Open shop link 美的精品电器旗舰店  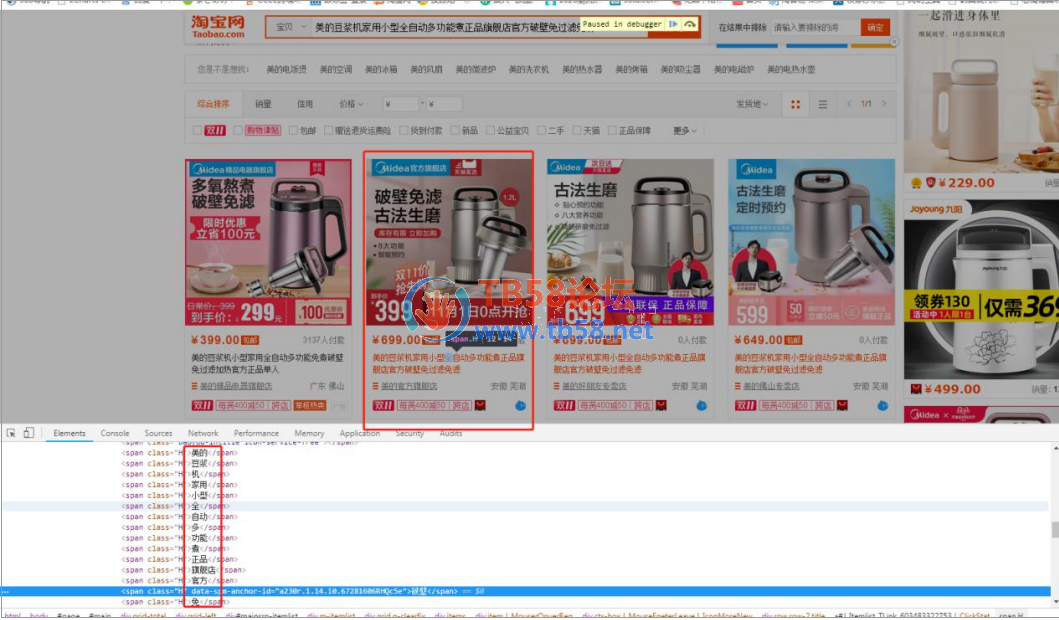coord(236,386)
